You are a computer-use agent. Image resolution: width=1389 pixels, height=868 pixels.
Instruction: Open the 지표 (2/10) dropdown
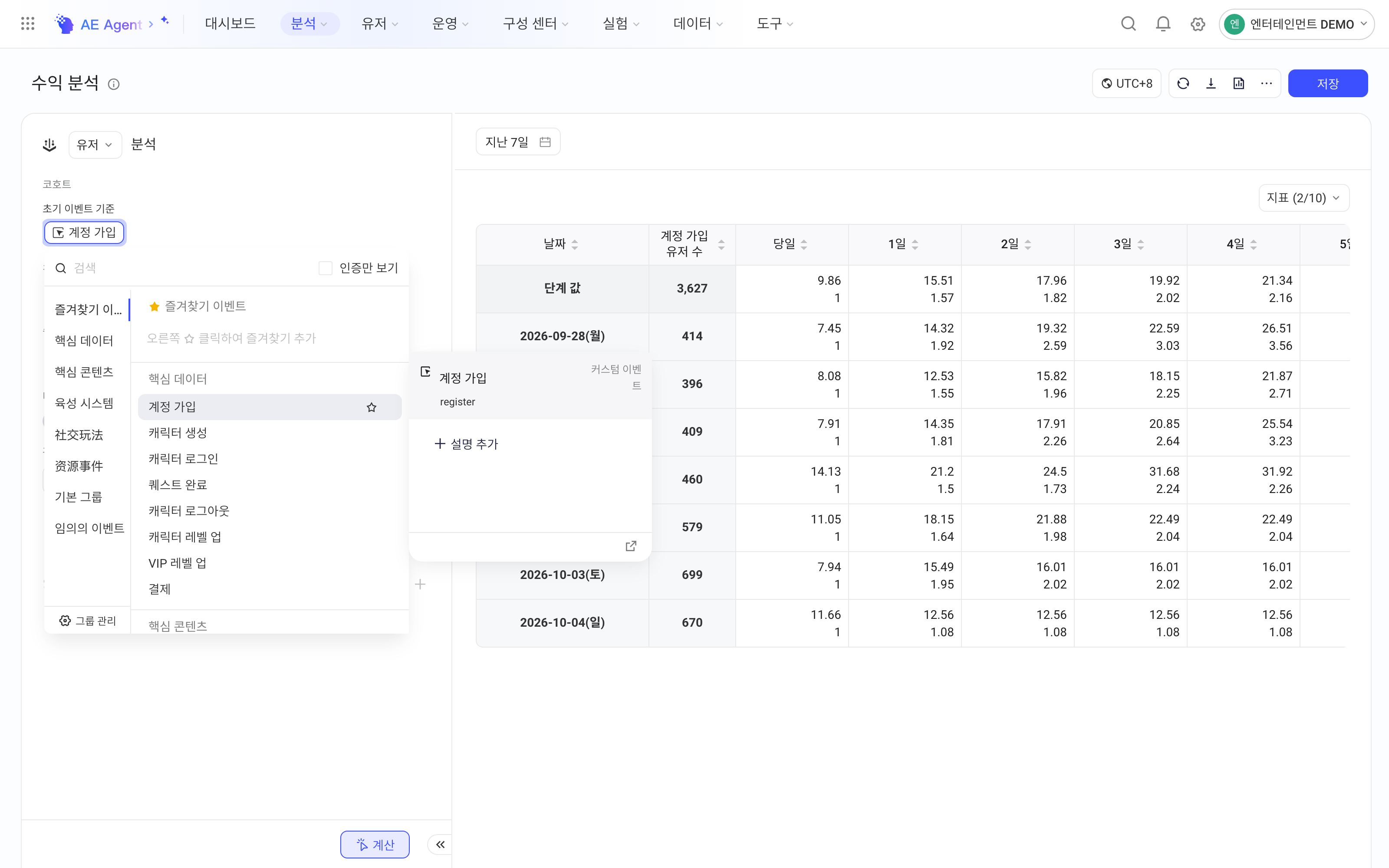[x=1303, y=197]
